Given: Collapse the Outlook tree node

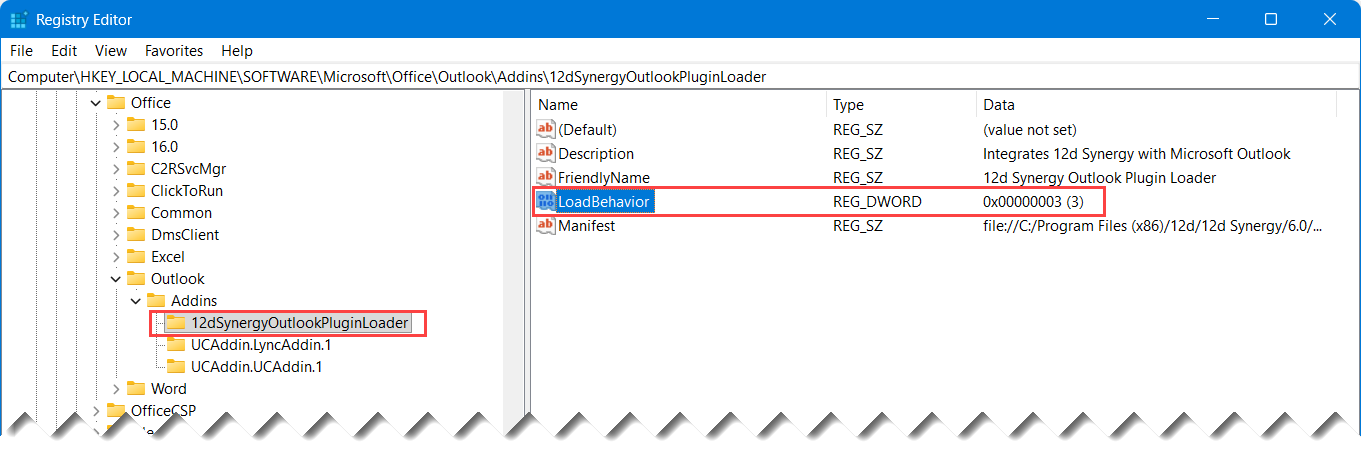Looking at the screenshot, I should pos(116,279).
